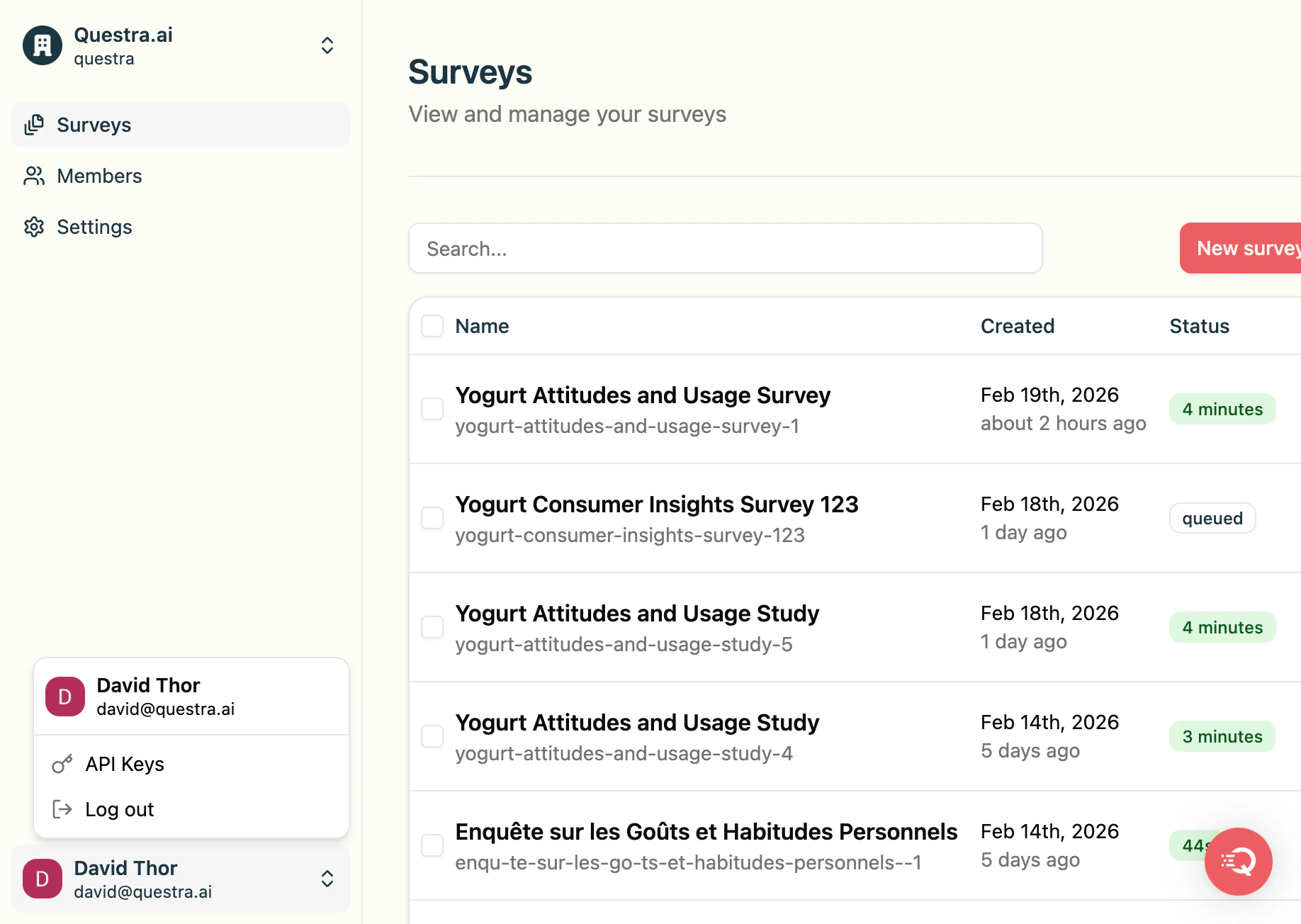1301x924 pixels.
Task: Check the Enquête sur les Goûts row checkbox
Action: 432,845
